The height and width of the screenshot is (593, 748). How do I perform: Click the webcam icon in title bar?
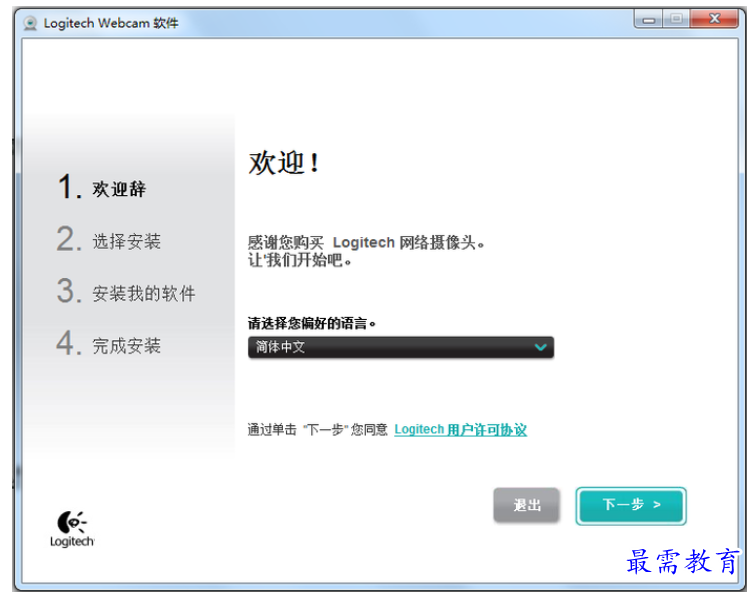(30, 23)
